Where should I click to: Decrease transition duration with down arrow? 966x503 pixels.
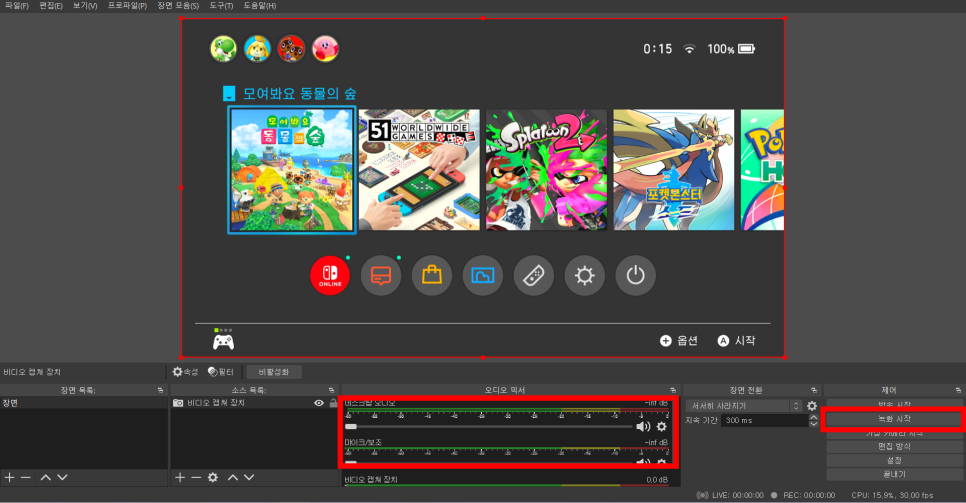tap(813, 424)
